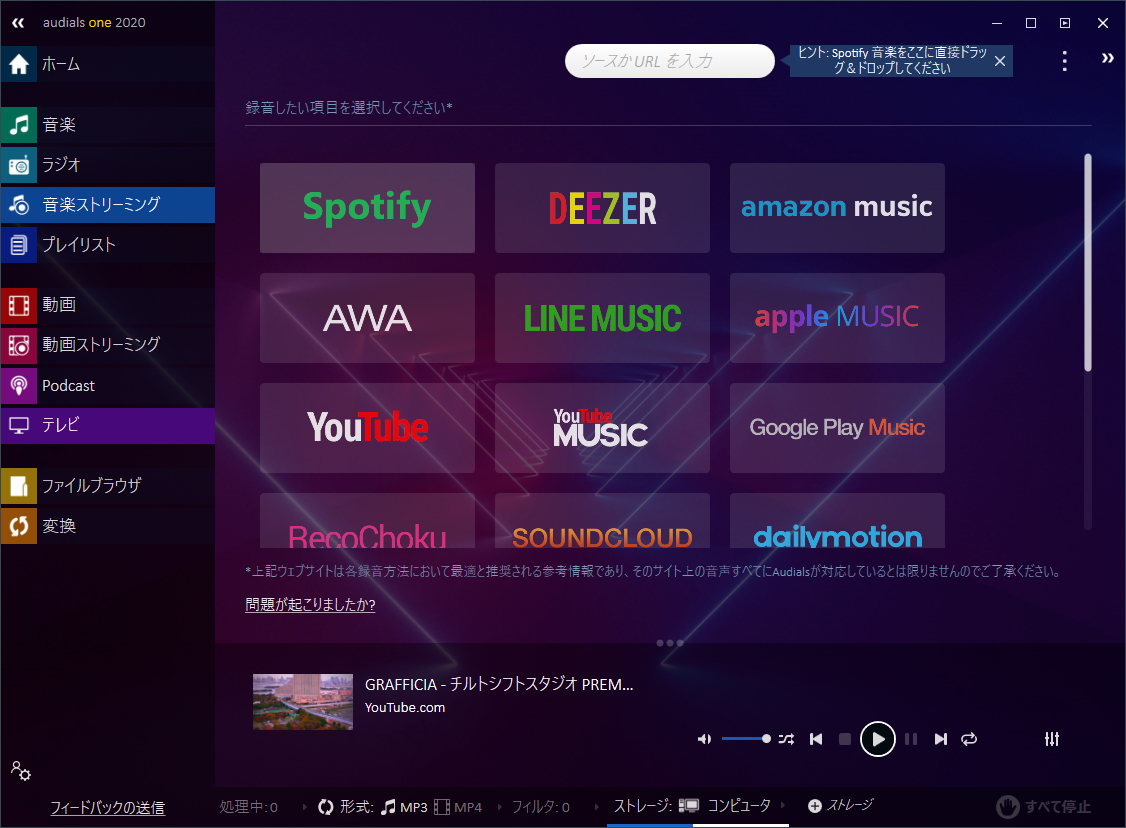Choose コンピュータ storage location
Screen dimensions: 1126x828
[x=725, y=806]
